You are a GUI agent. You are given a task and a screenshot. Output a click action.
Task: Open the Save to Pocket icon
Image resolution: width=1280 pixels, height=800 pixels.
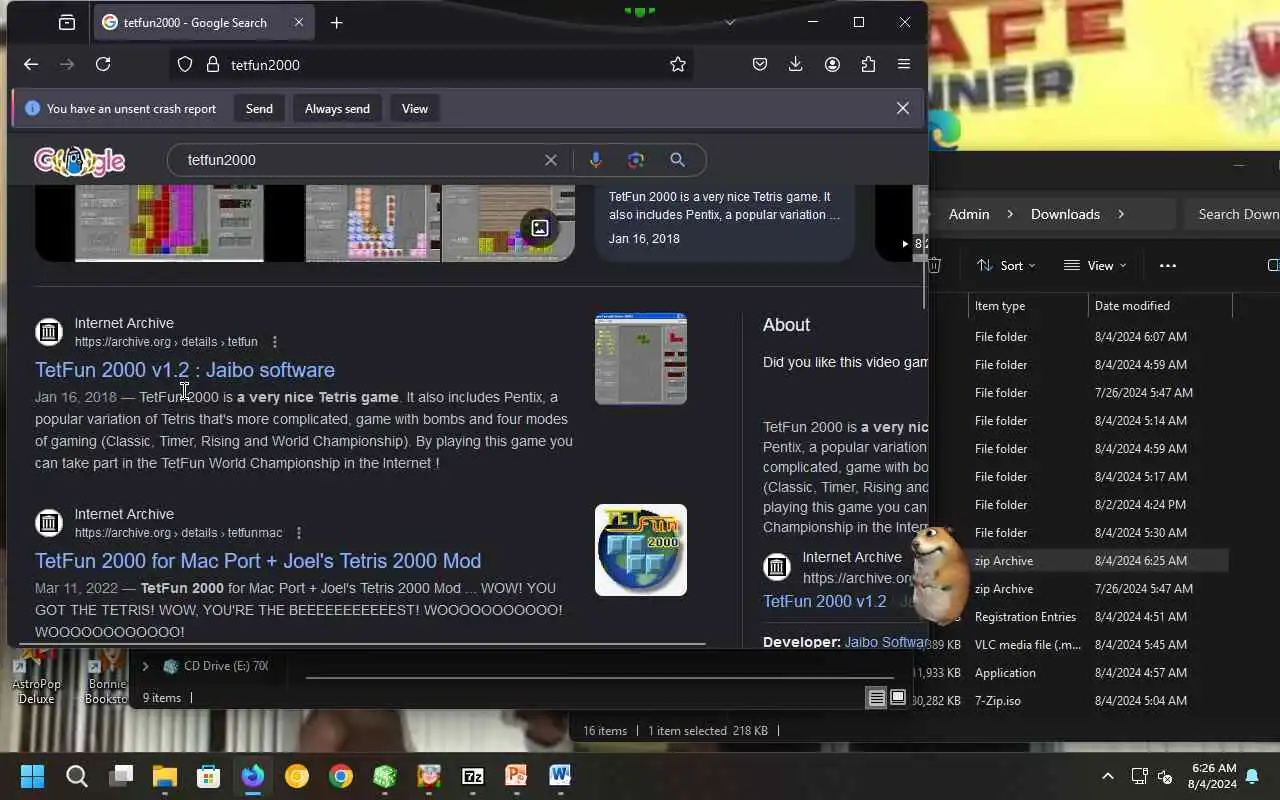coord(760,64)
